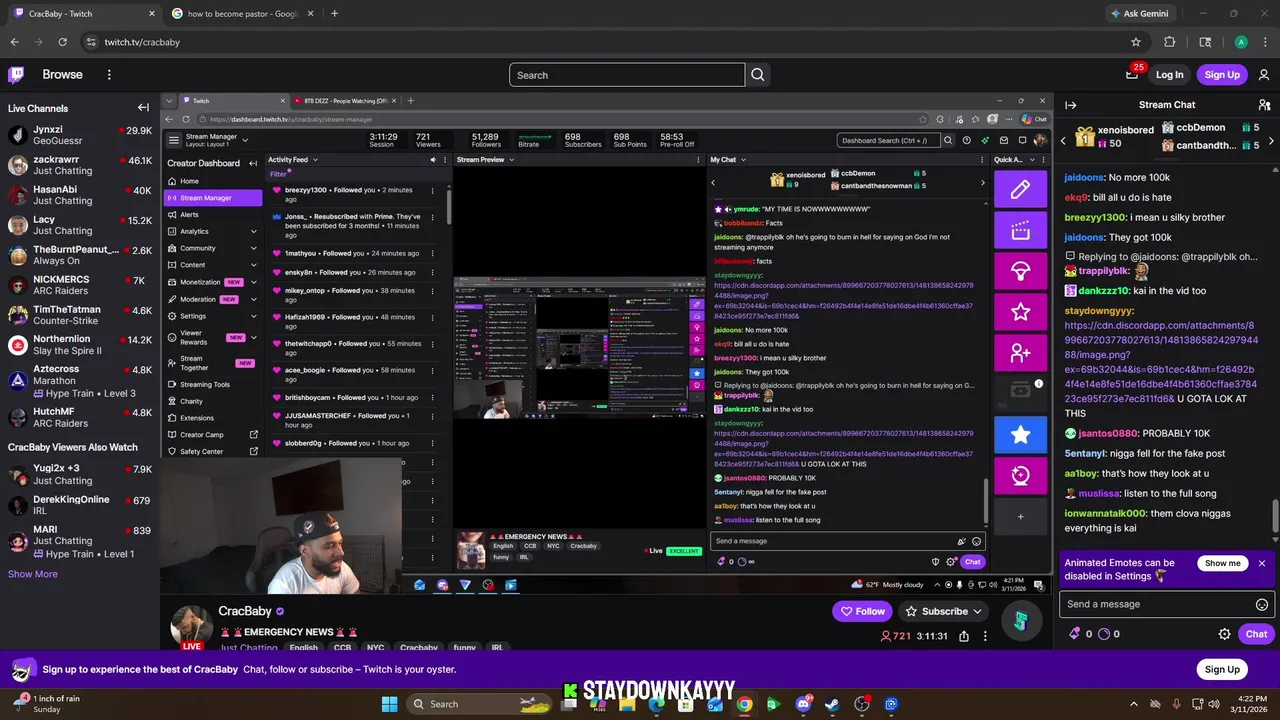Screen dimensions: 1280x720
Task: Follow CracBaby
Action: (x=863, y=611)
